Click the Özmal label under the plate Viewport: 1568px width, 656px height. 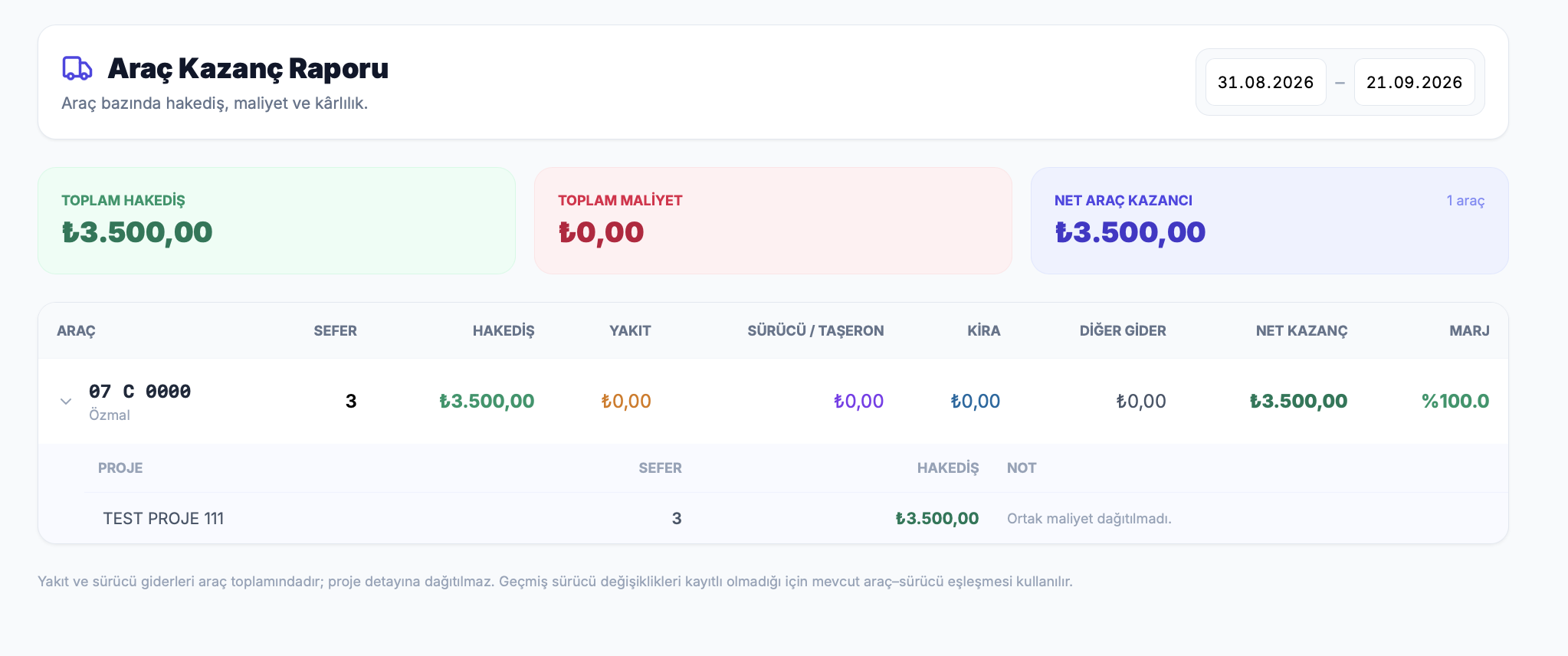(110, 415)
